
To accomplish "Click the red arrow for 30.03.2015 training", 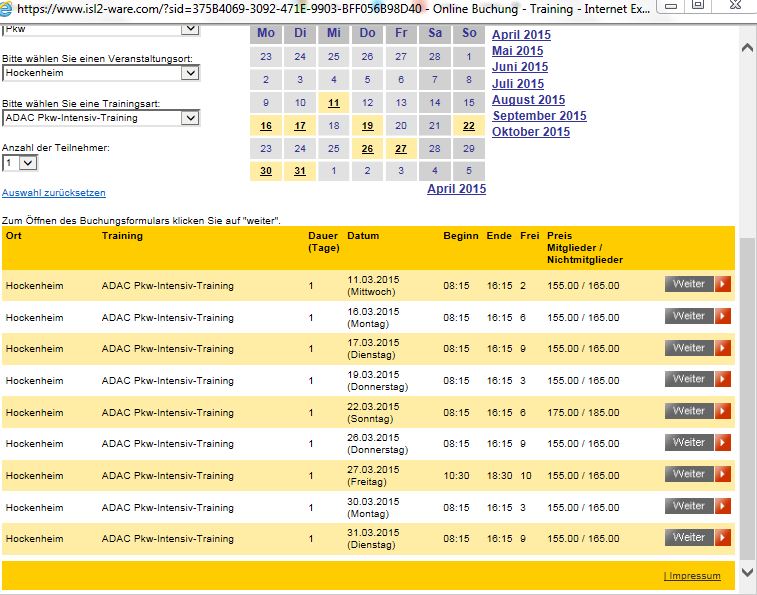I will coord(723,506).
